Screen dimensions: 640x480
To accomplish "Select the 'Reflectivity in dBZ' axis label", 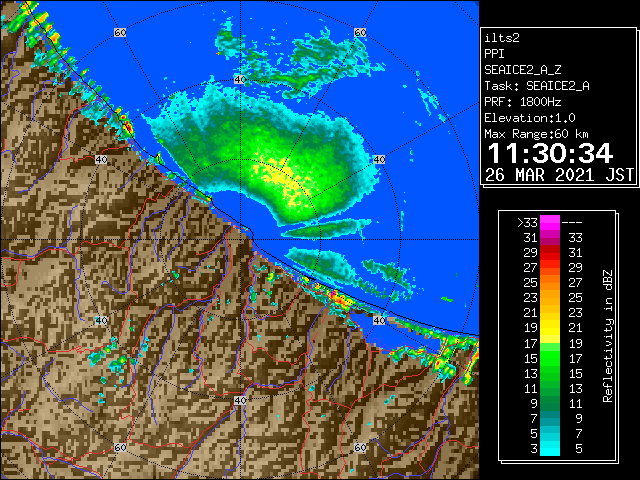I will (x=608, y=336).
